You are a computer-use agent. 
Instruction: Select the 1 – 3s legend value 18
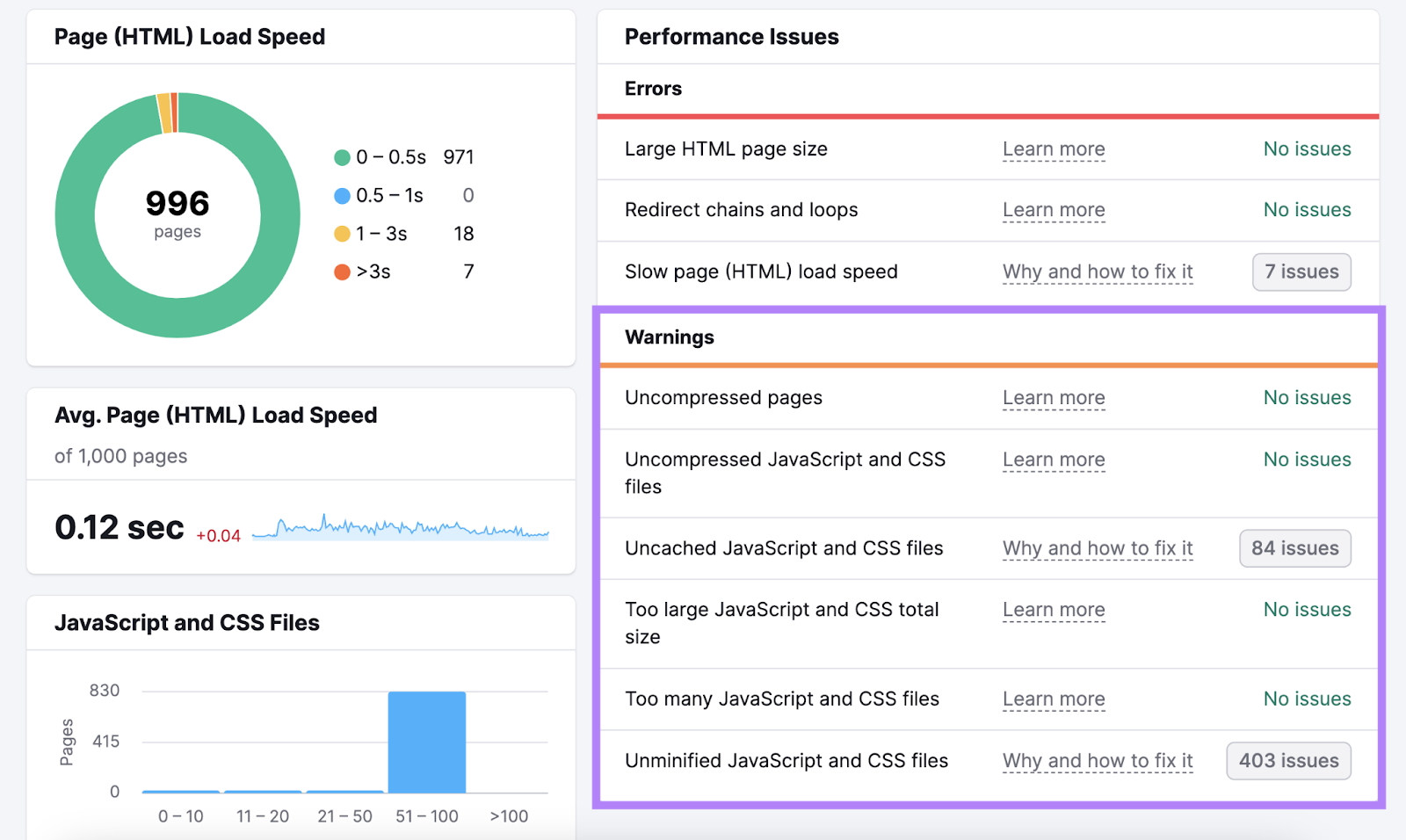[464, 234]
